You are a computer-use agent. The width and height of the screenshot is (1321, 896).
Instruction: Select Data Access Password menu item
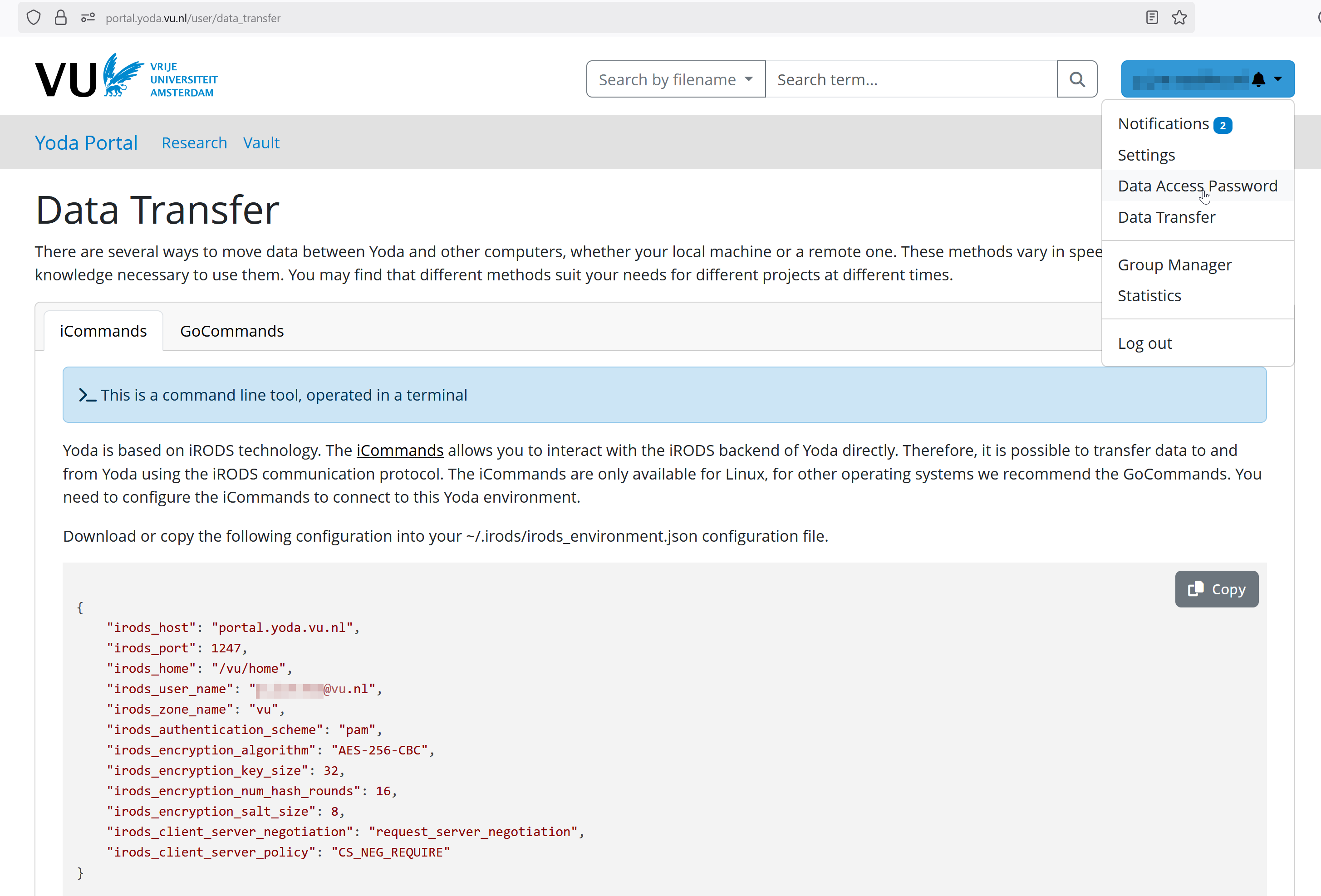[x=1197, y=186]
